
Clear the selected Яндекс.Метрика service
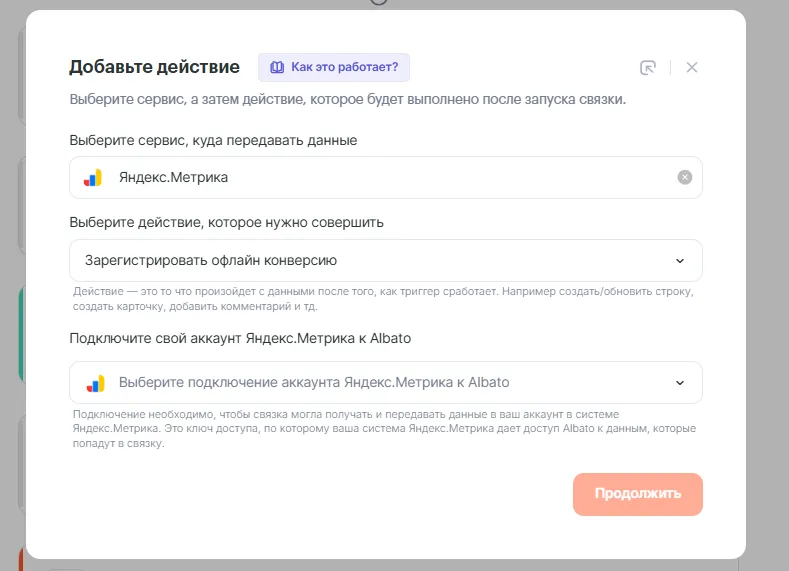click(684, 178)
